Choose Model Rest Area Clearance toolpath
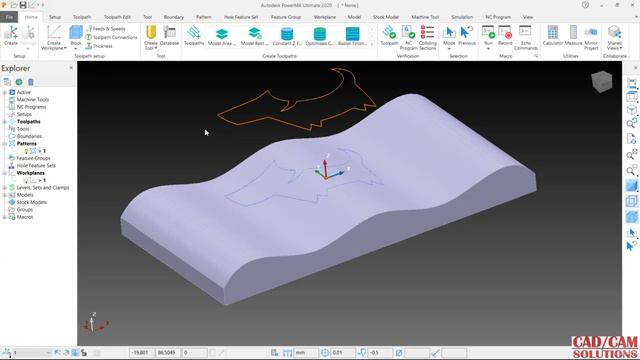 [254, 36]
